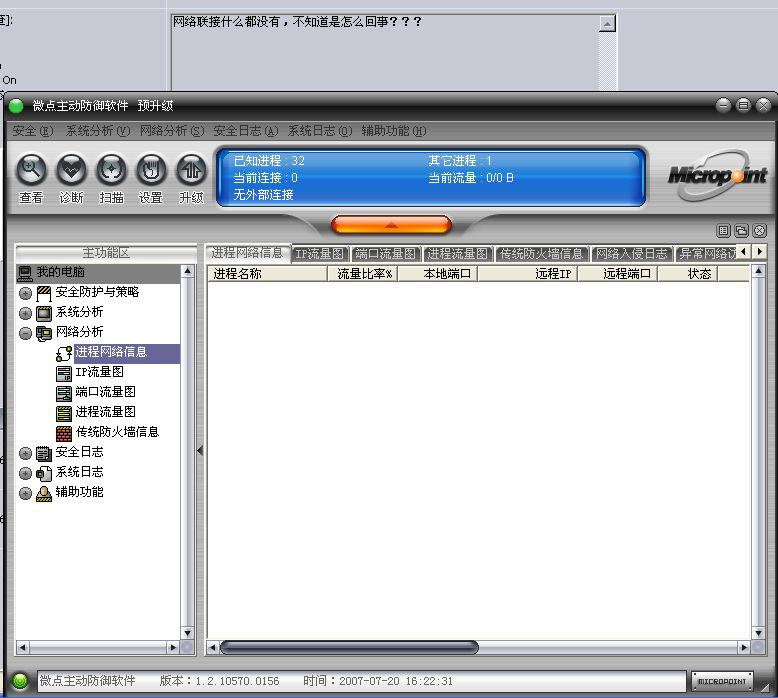Click the 我的电脑 computer icon

[25, 273]
